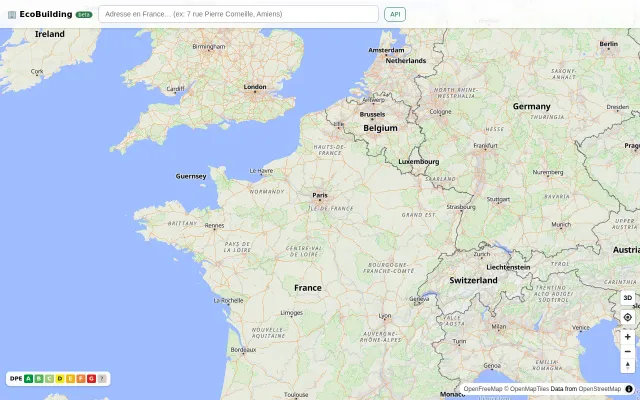Viewport: 640px width, 400px height.
Task: Click the NORMANDY region label
Action: (267, 192)
